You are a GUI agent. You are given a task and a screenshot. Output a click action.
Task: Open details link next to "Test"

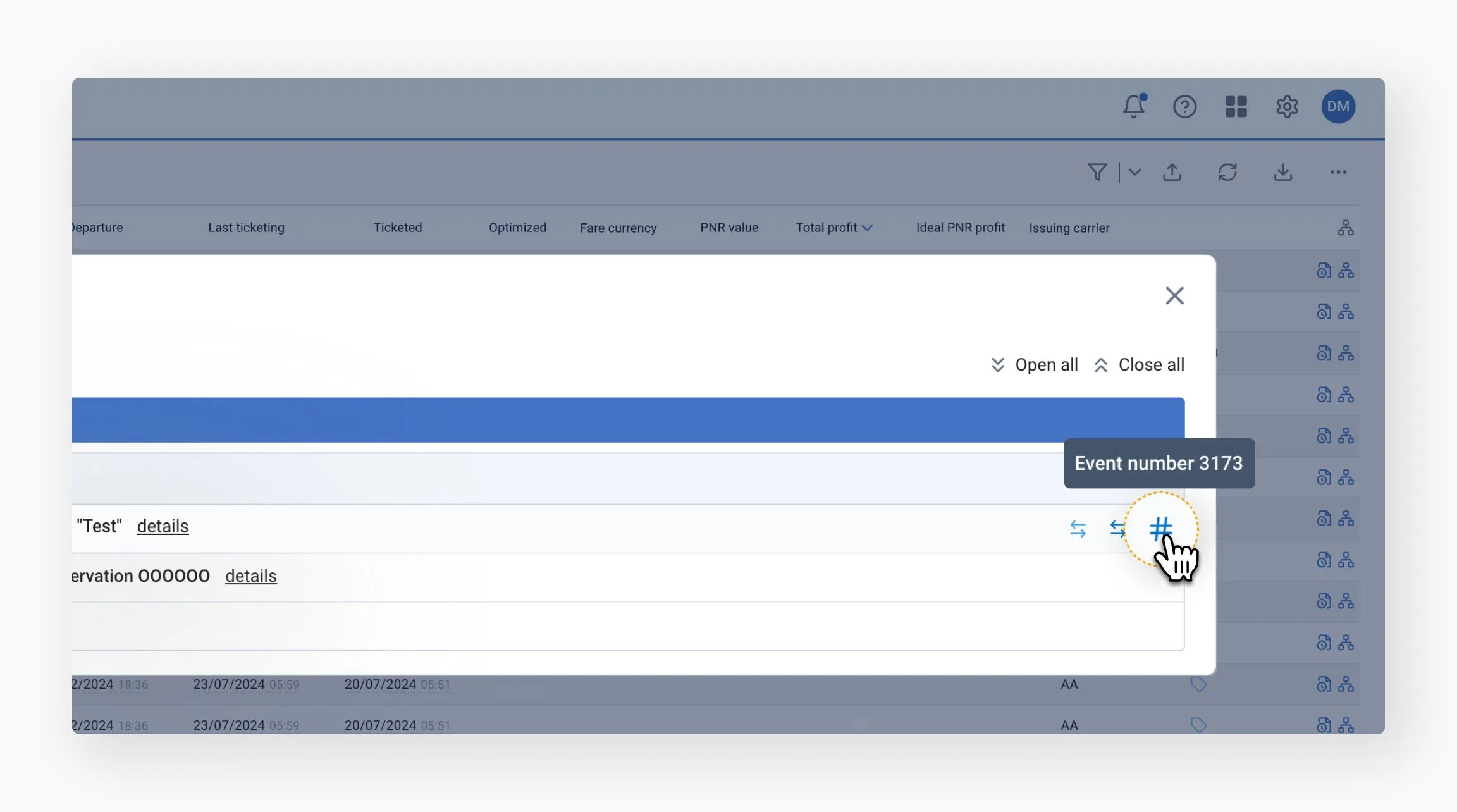coord(163,526)
